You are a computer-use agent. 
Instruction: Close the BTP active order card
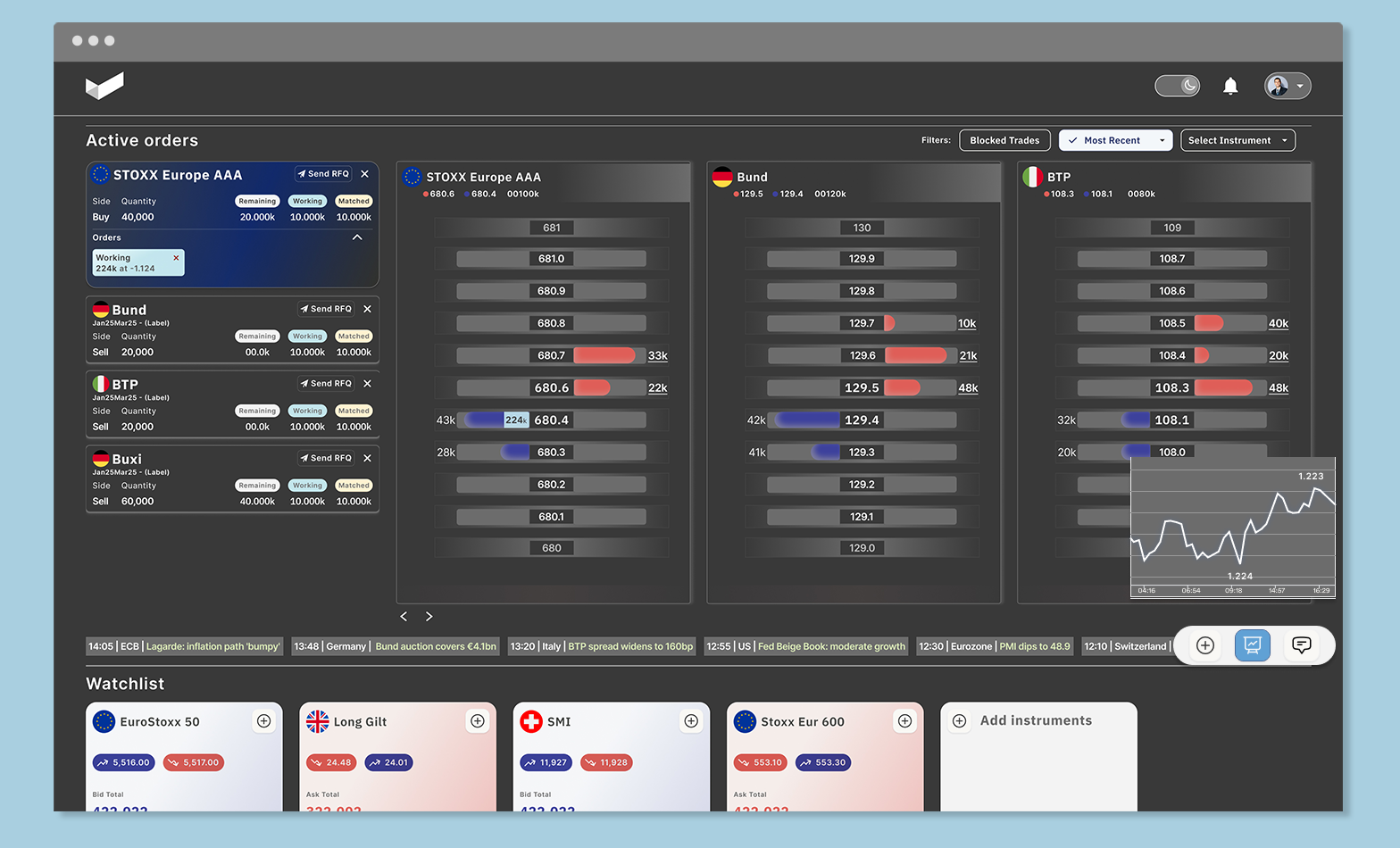pos(367,384)
